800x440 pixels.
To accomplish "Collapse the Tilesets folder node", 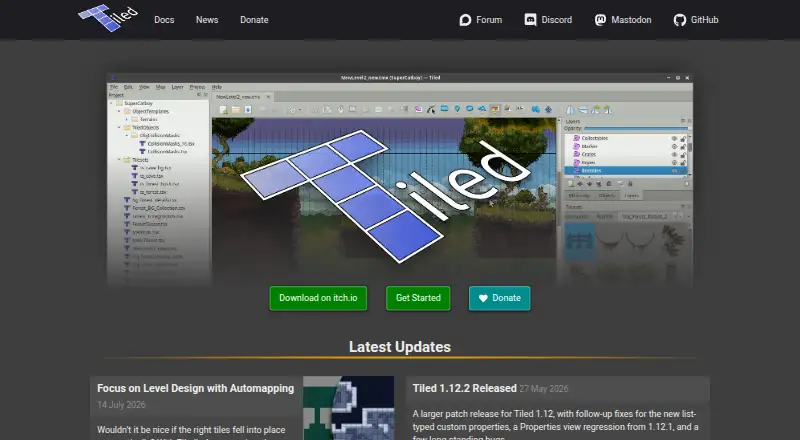I will pyautogui.click(x=120, y=160).
